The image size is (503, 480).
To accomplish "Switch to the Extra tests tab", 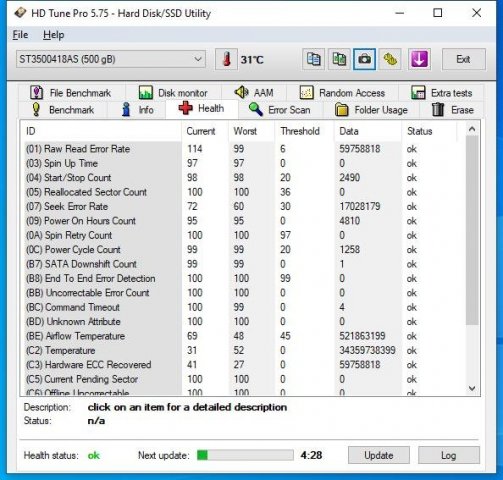I will coord(441,93).
